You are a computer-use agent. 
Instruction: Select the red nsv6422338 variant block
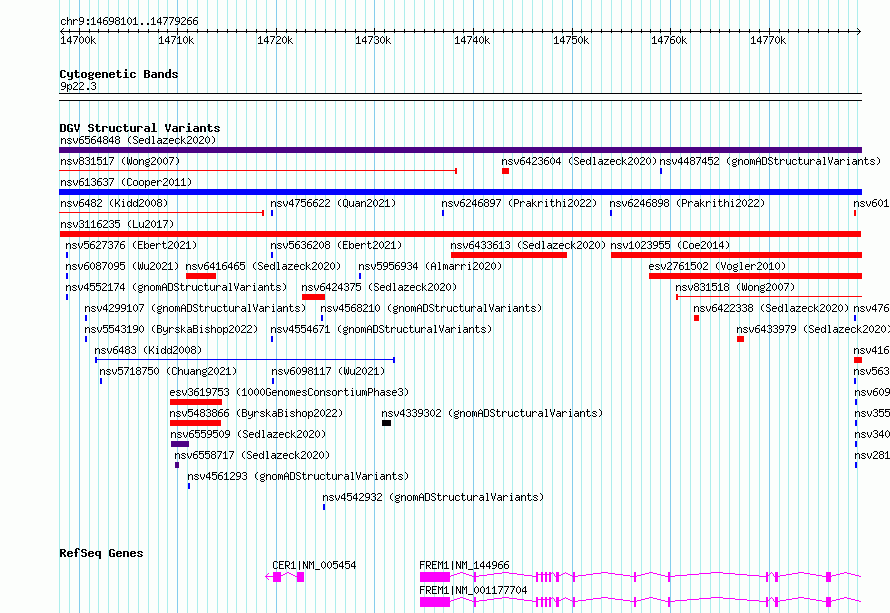[x=696, y=318]
